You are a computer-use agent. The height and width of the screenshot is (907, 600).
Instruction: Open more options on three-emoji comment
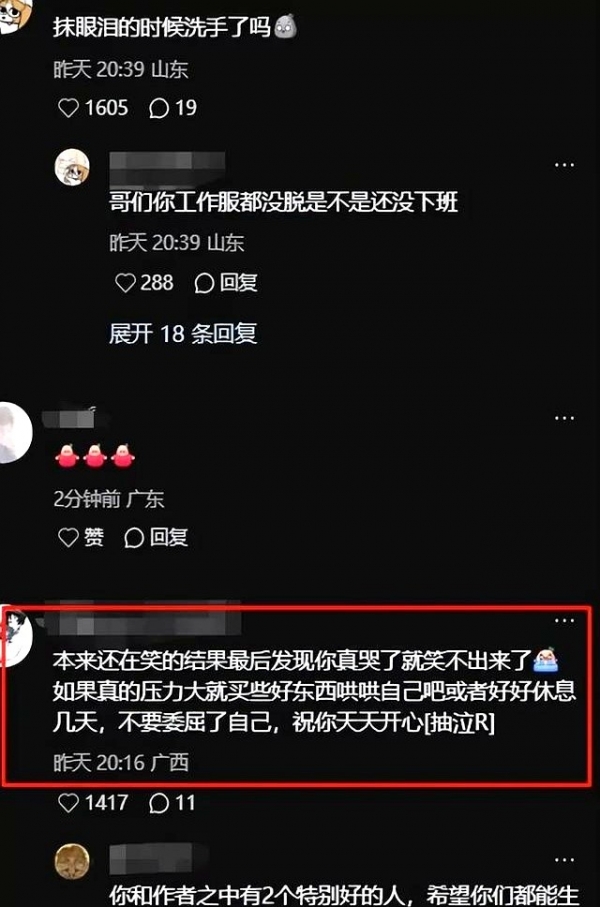coord(564,418)
